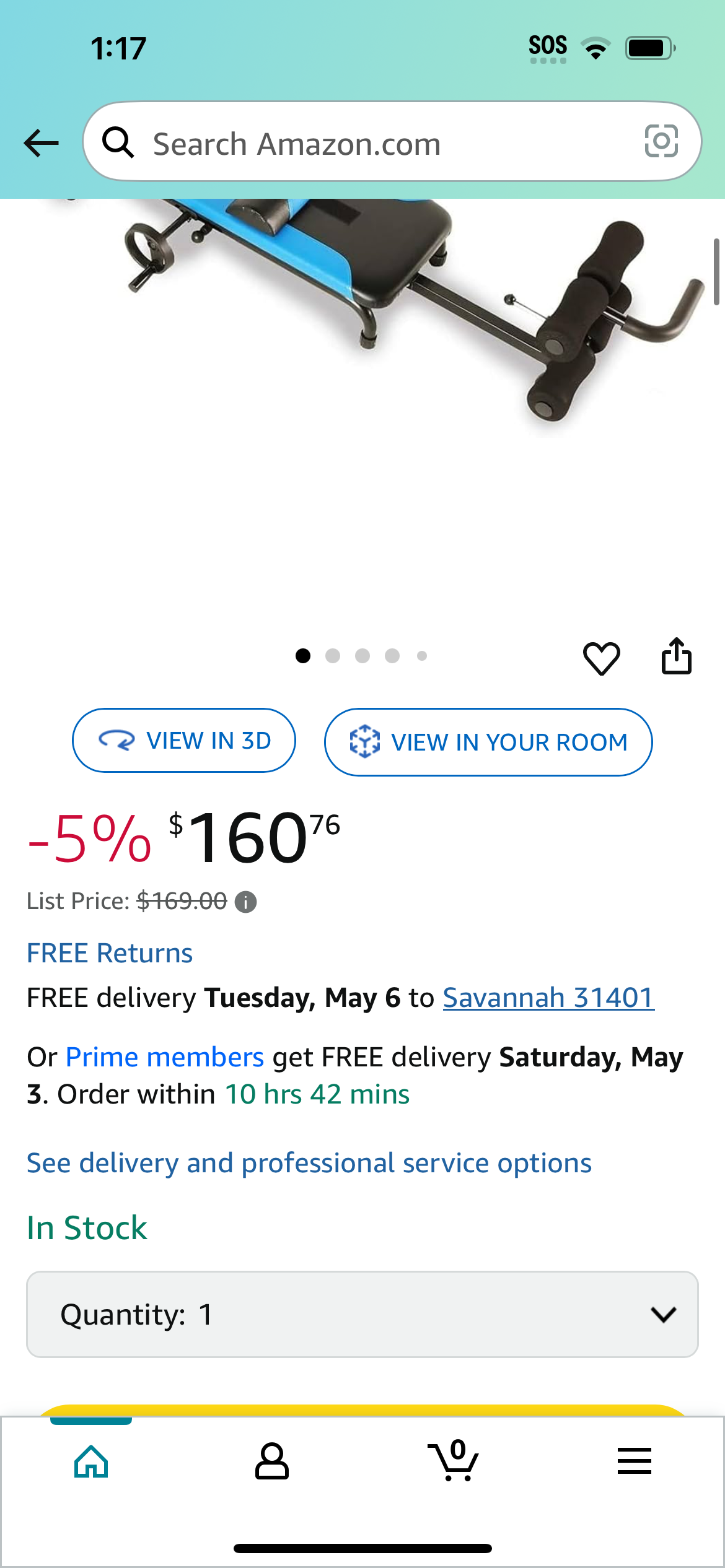725x1568 pixels.
Task: Open account profile tab
Action: pos(271,1461)
